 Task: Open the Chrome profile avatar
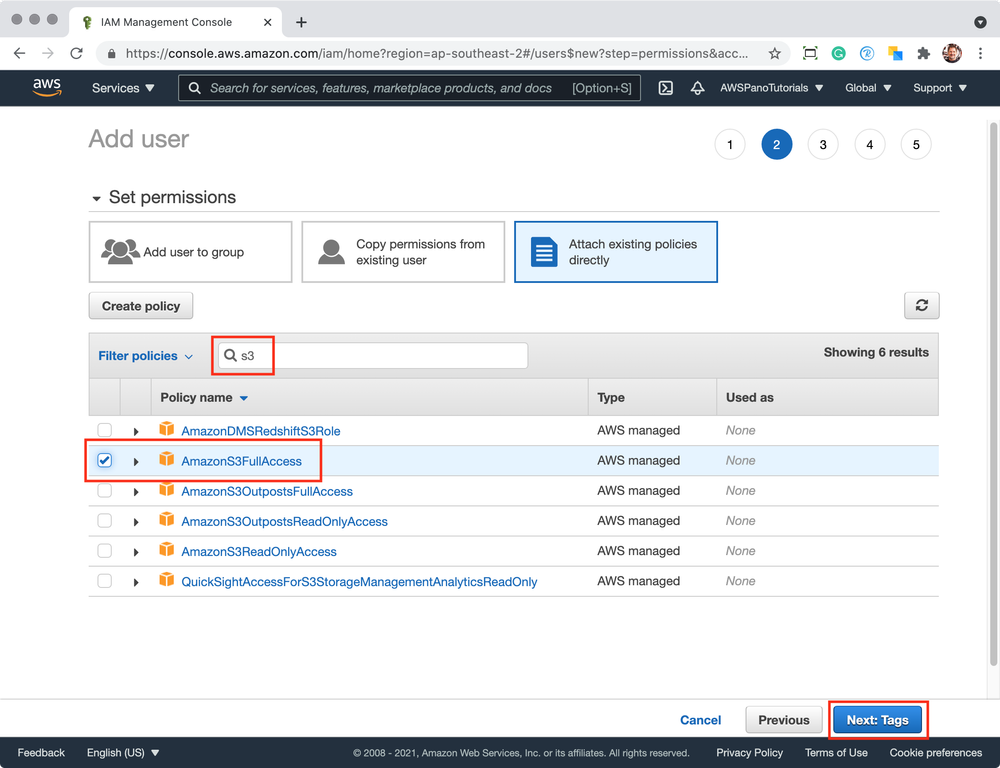pyautogui.click(x=952, y=54)
